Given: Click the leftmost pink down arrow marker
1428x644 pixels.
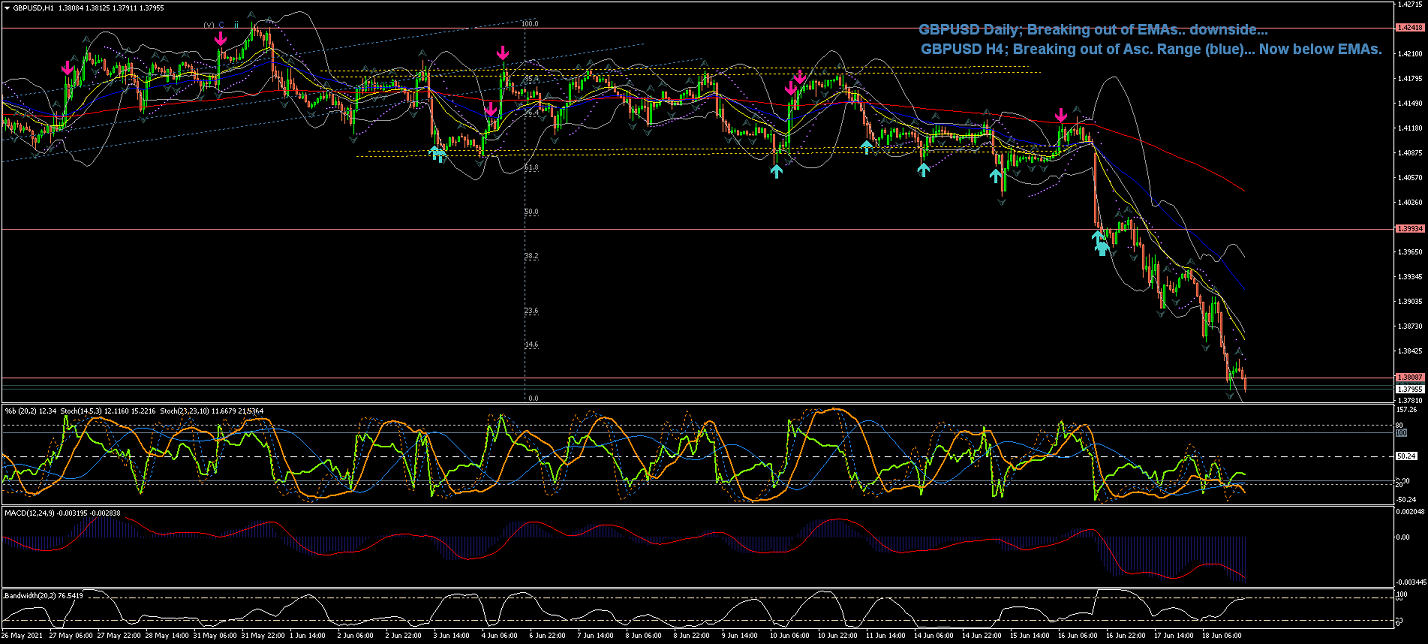Looking at the screenshot, I should tap(67, 69).
